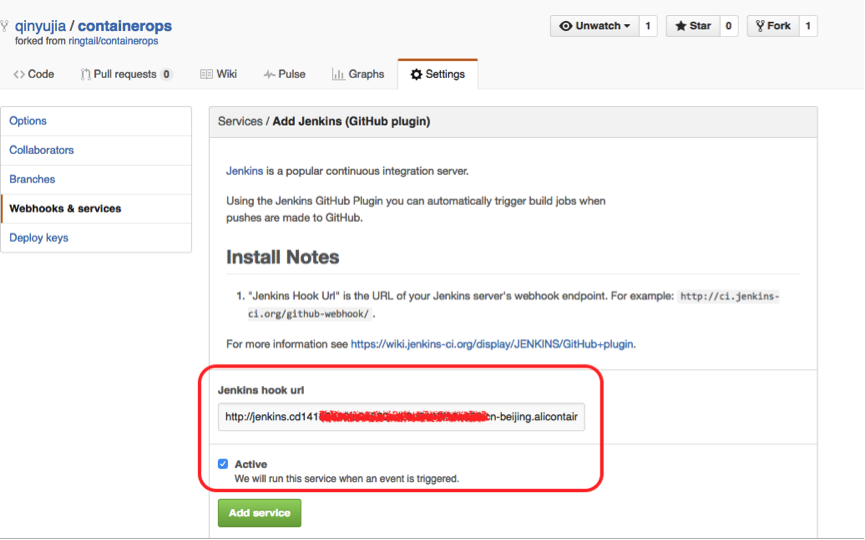
Task: Toggle the Active checkbox
Action: tap(223, 464)
